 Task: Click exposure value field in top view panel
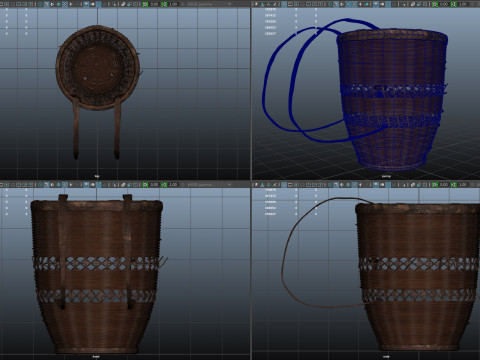coord(154,4)
